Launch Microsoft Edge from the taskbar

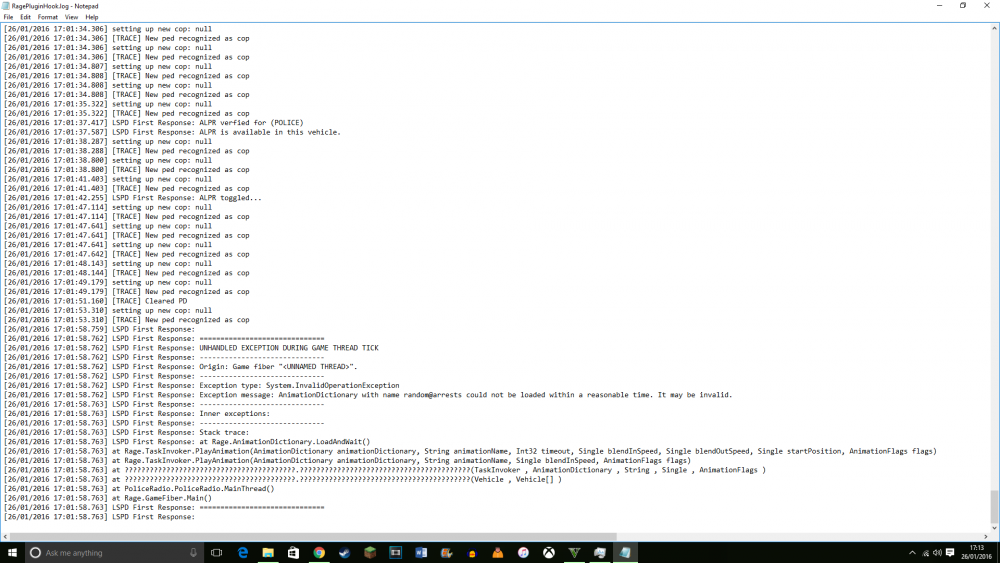pos(243,553)
